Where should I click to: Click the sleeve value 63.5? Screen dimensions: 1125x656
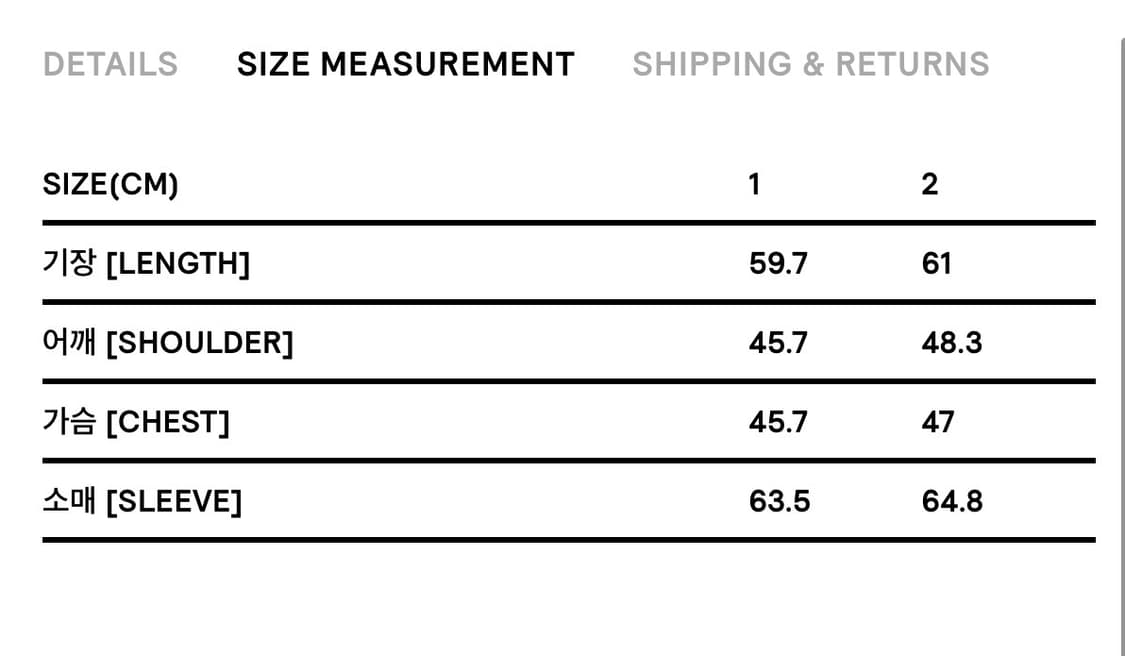(x=779, y=501)
